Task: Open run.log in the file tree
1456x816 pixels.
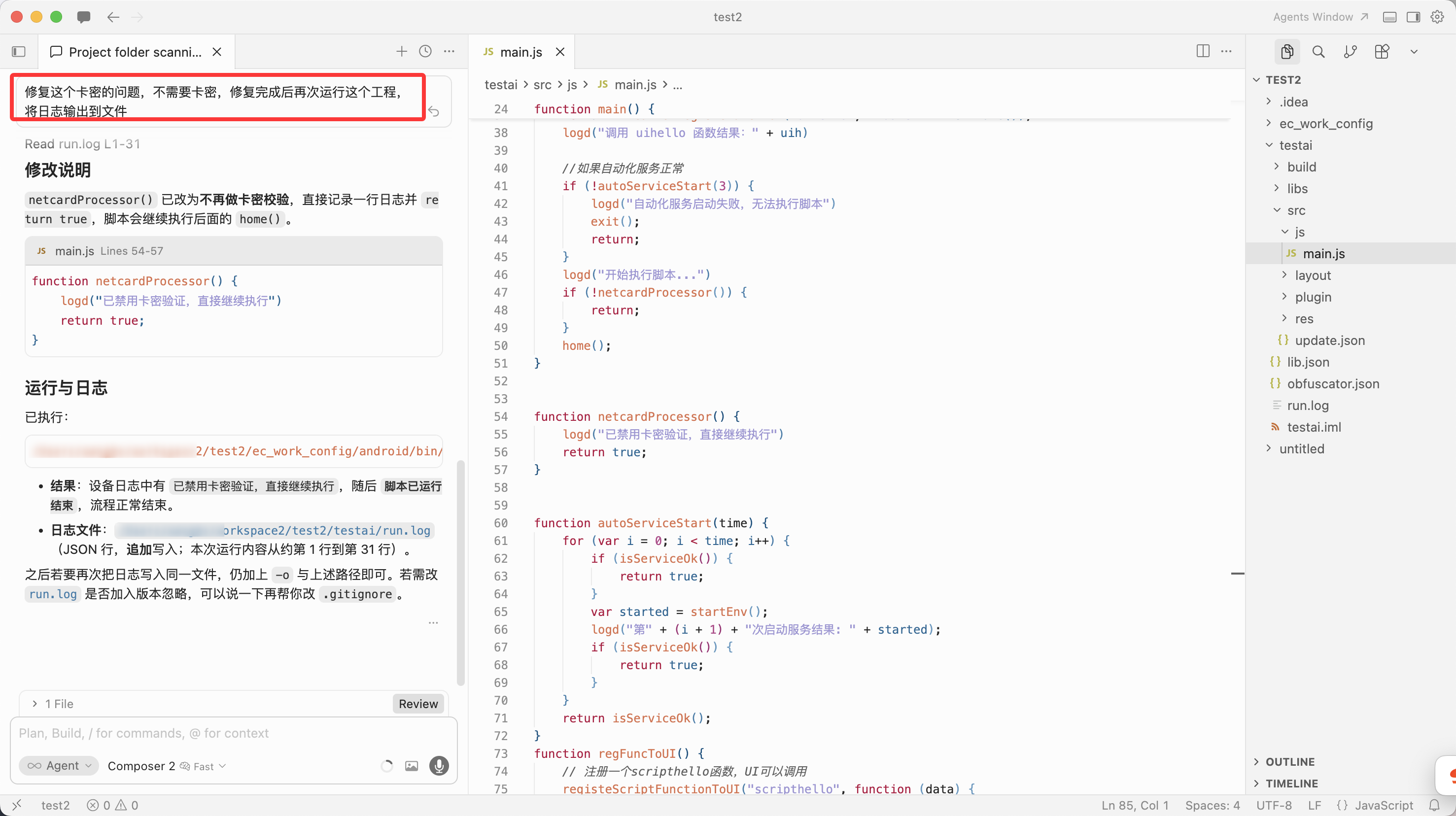Action: click(x=1307, y=405)
